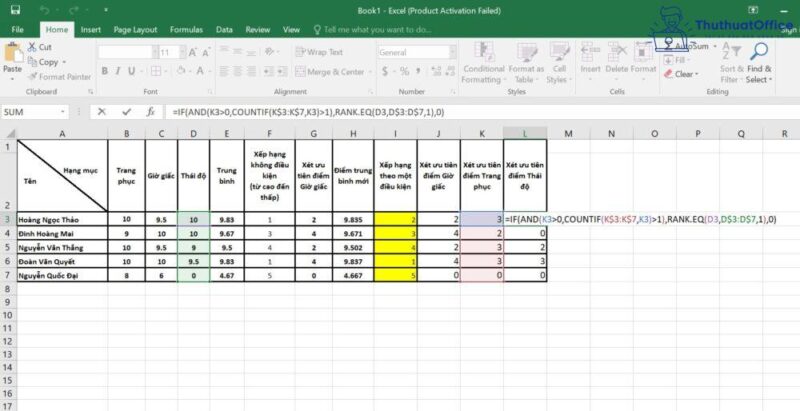Image resolution: width=800 pixels, height=411 pixels.
Task: Apply percent style format
Action: point(404,71)
